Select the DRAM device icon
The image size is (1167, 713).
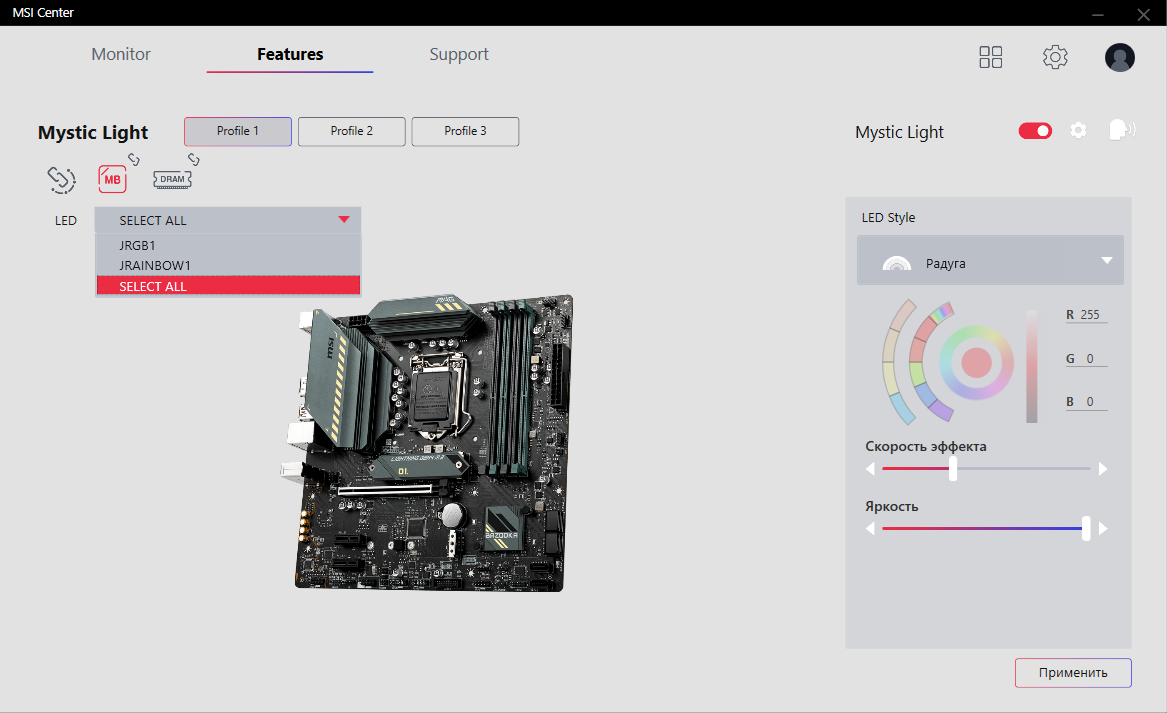(172, 179)
